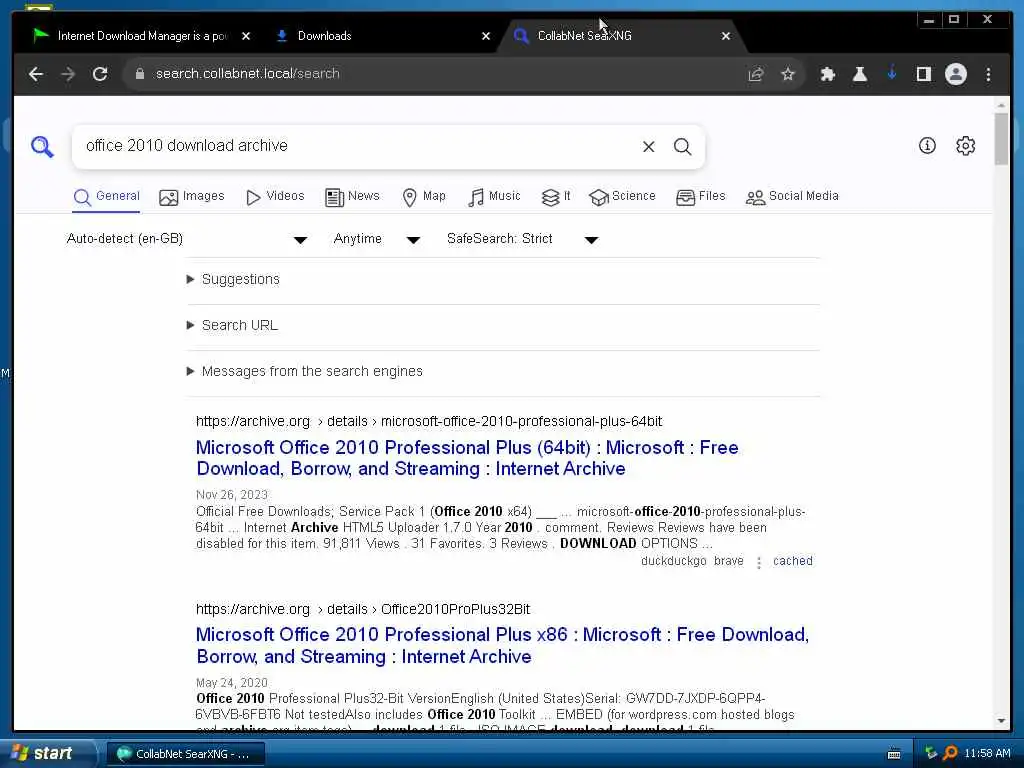The width and height of the screenshot is (1024, 768).
Task: Open the About info icon
Action: pos(927,145)
